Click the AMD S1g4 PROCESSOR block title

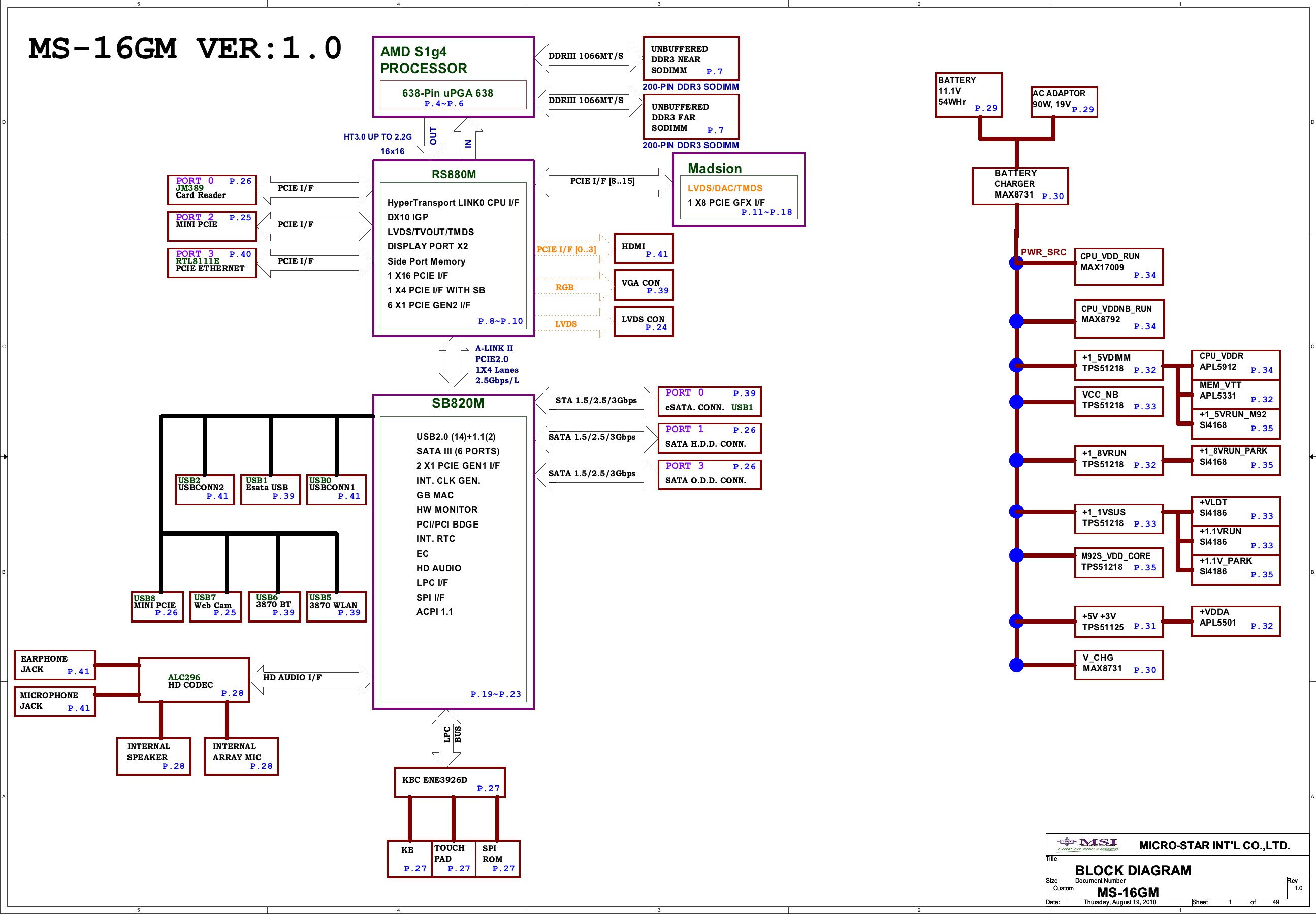pos(424,60)
